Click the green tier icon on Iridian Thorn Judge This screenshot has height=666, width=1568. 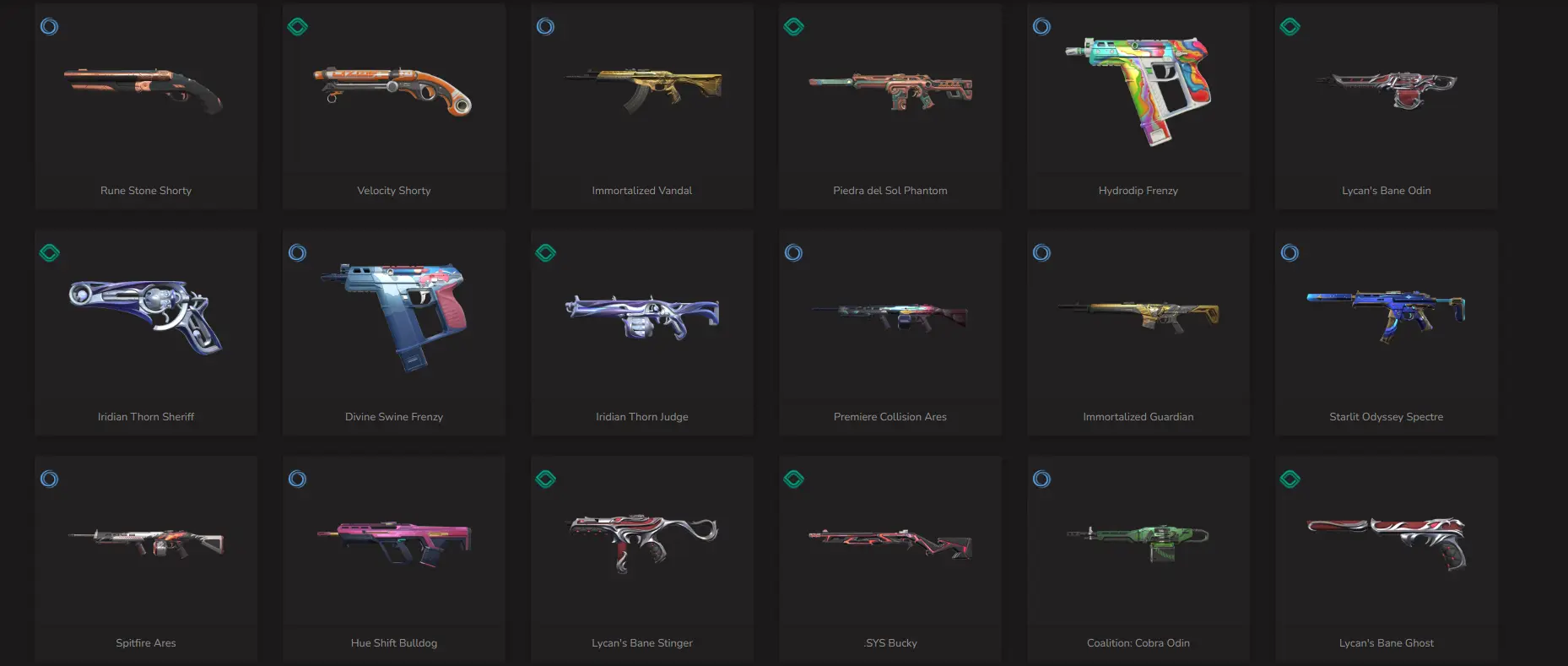546,253
